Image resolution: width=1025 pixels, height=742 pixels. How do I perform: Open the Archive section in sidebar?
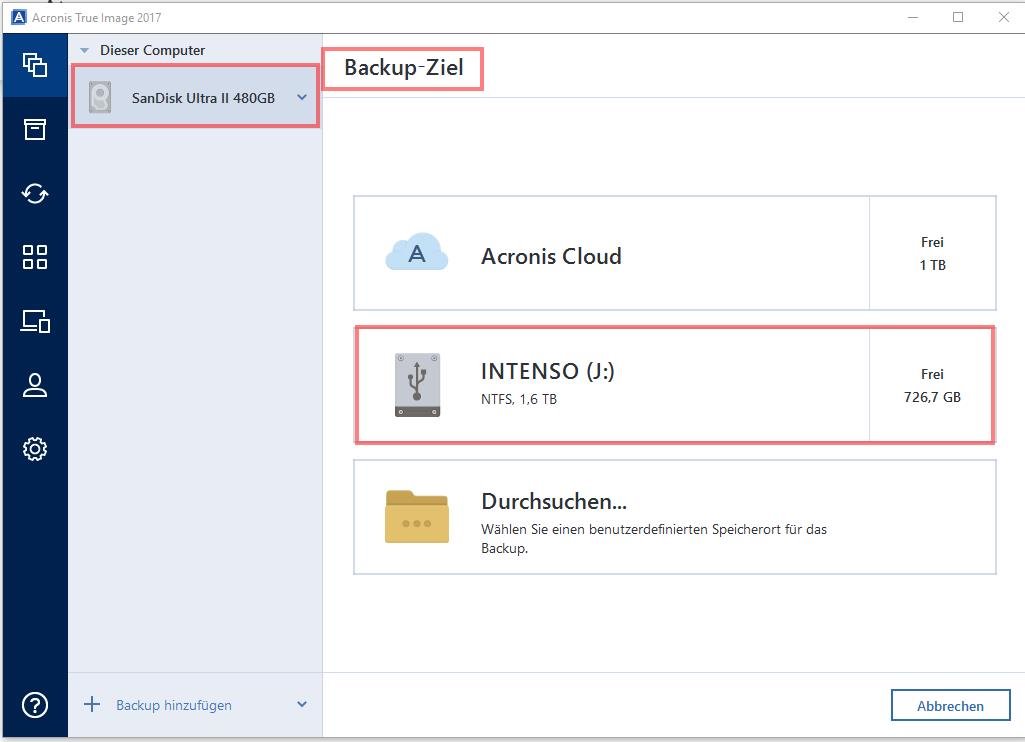pos(35,129)
